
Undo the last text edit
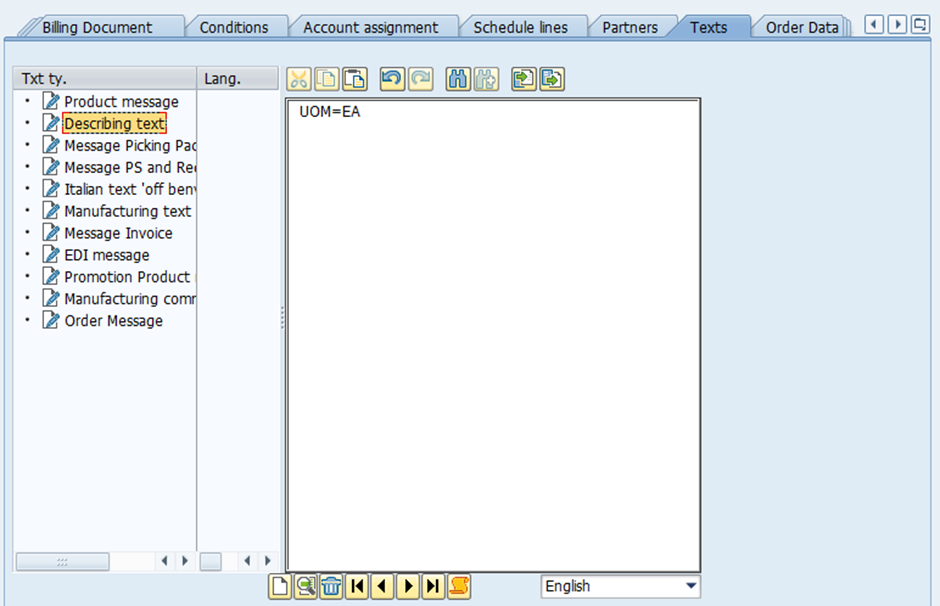point(393,79)
